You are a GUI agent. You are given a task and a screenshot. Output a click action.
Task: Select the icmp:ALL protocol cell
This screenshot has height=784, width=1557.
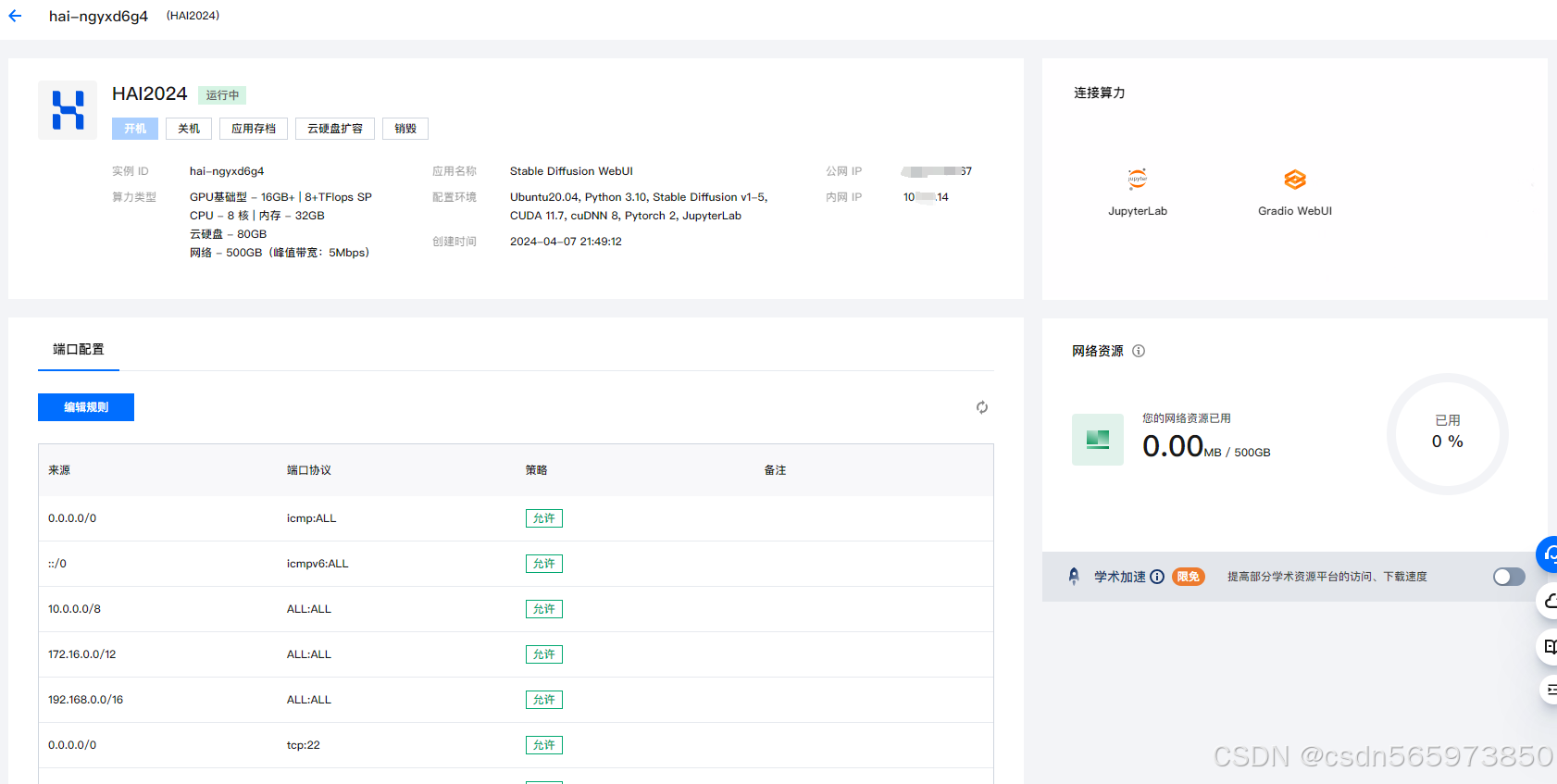coord(312,518)
